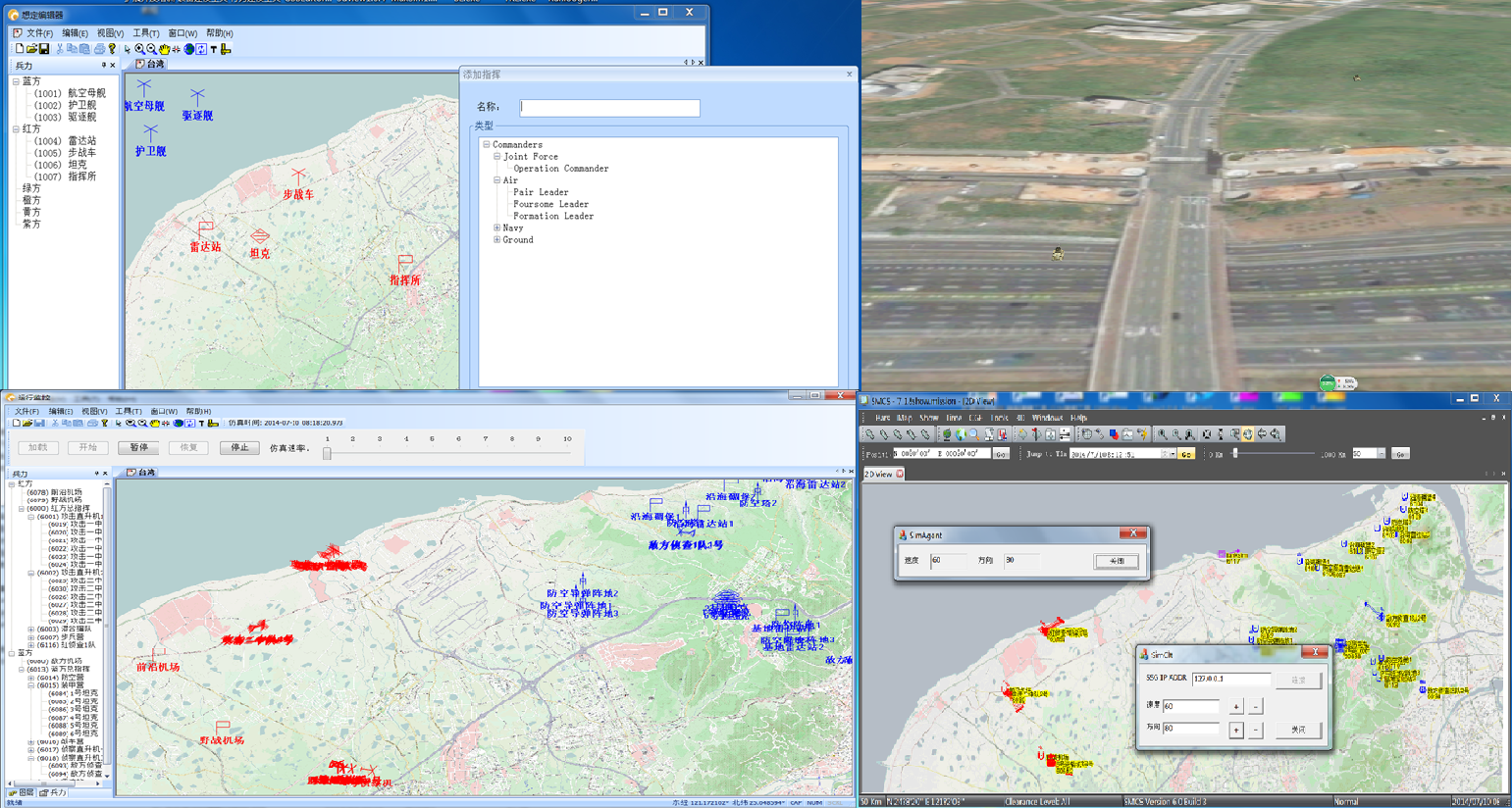This screenshot has width=1512, height=808.
Task: Click the save disk icon in 想定编辑器 toolbar
Action: coord(44,49)
